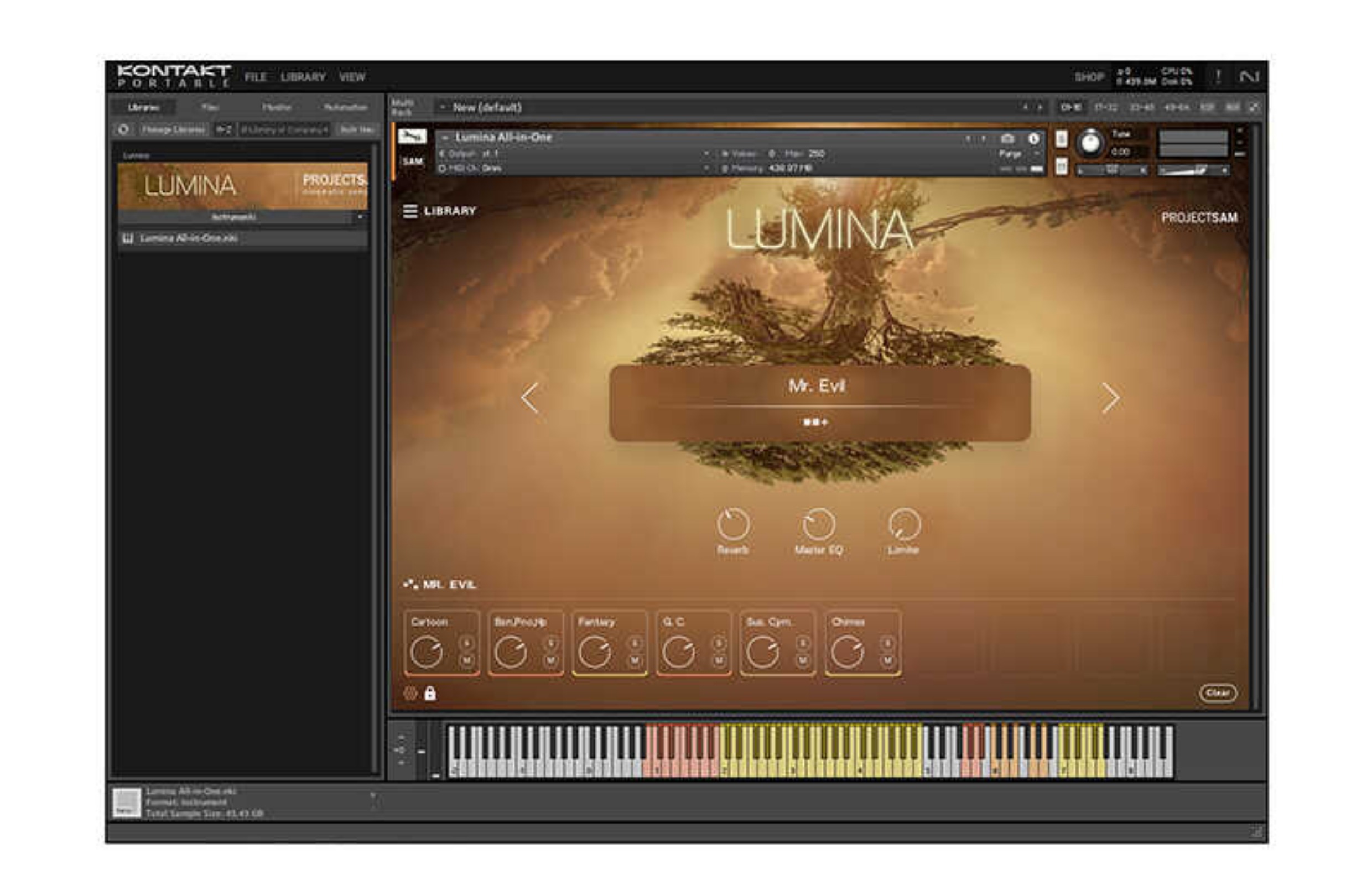Mute the Cartoon layer
This screenshot has width=1372, height=896.
click(x=467, y=660)
